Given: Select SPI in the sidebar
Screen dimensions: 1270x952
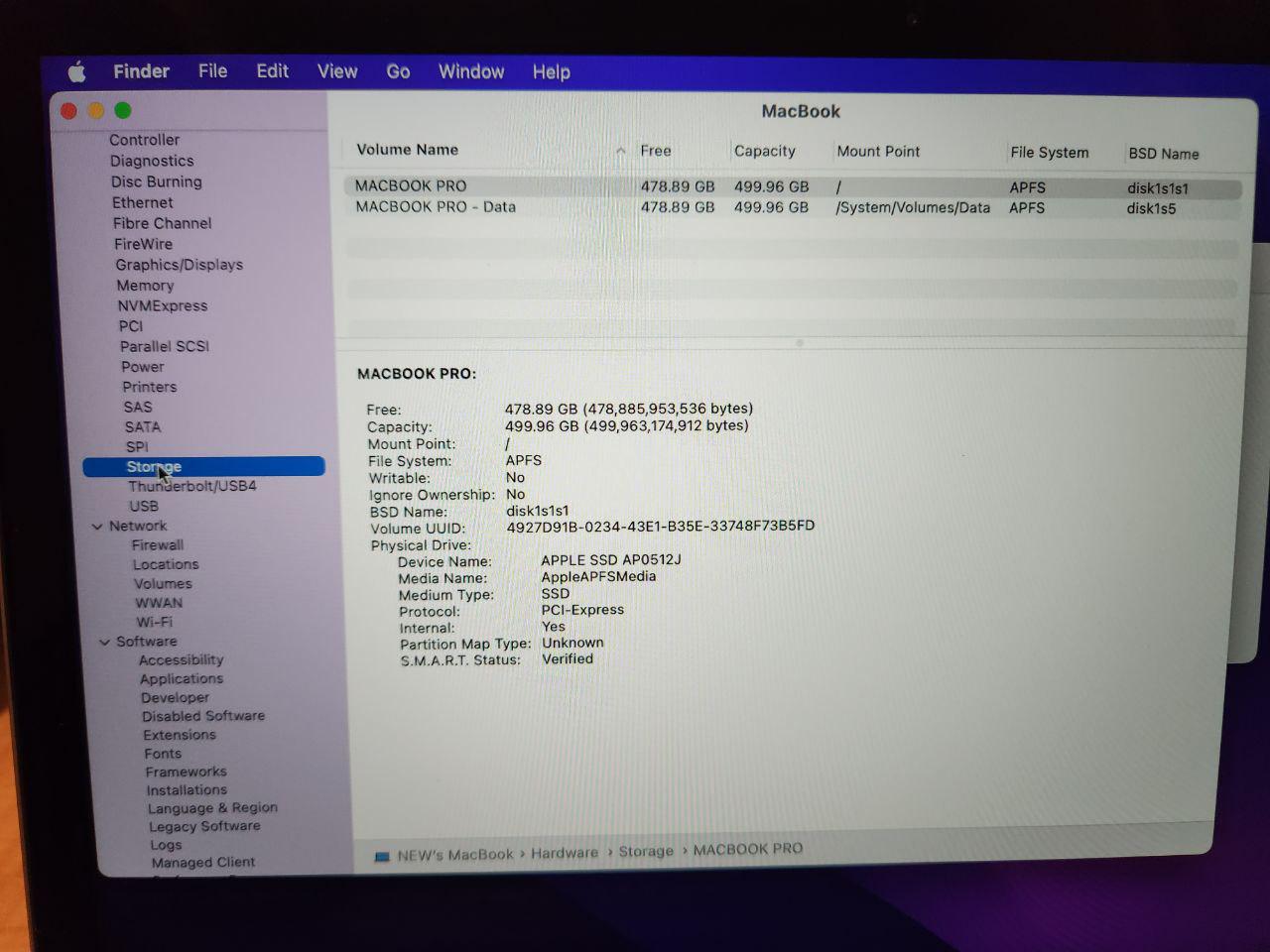Looking at the screenshot, I should tap(137, 447).
